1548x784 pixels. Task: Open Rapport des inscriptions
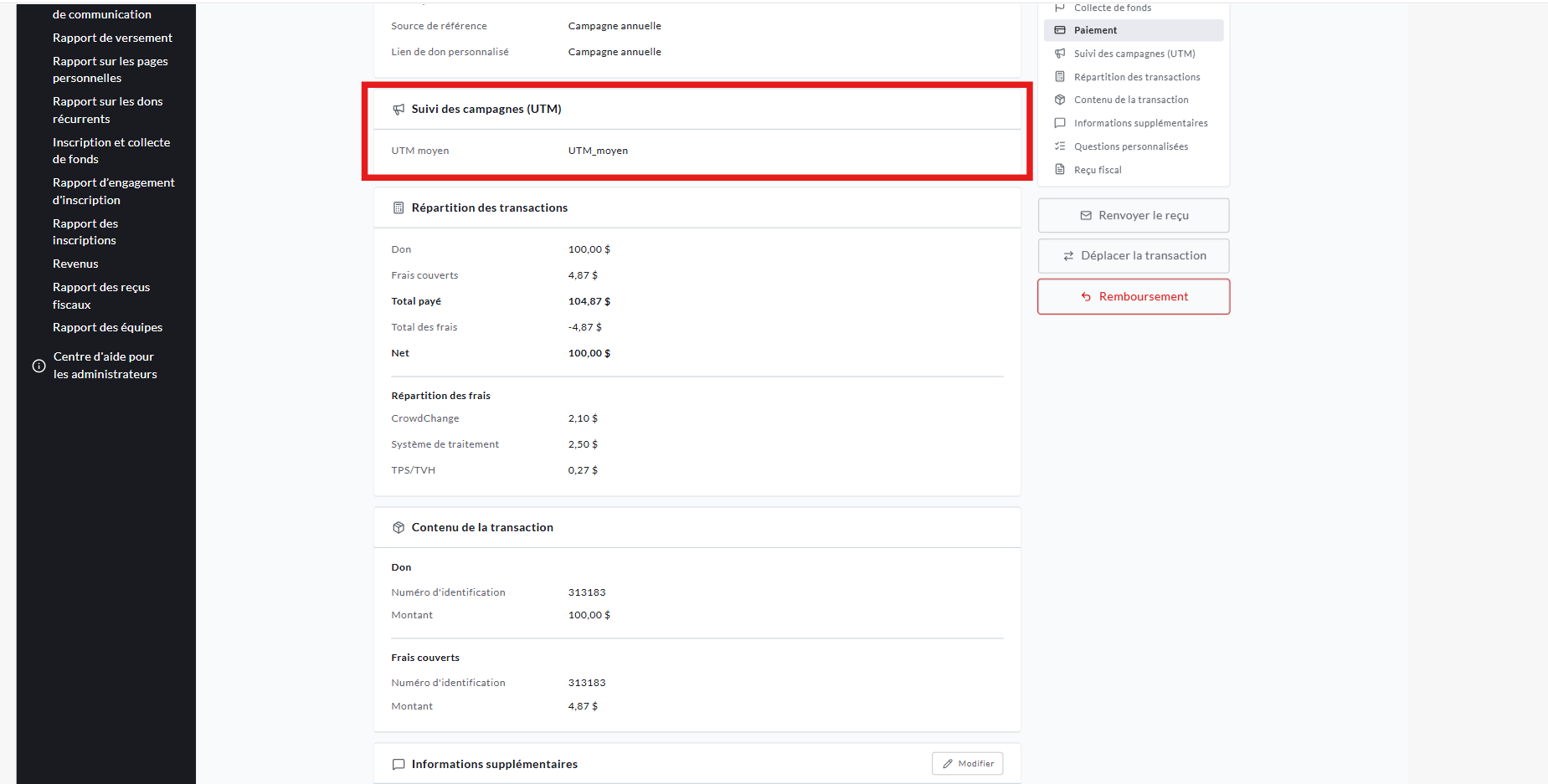[x=85, y=232]
